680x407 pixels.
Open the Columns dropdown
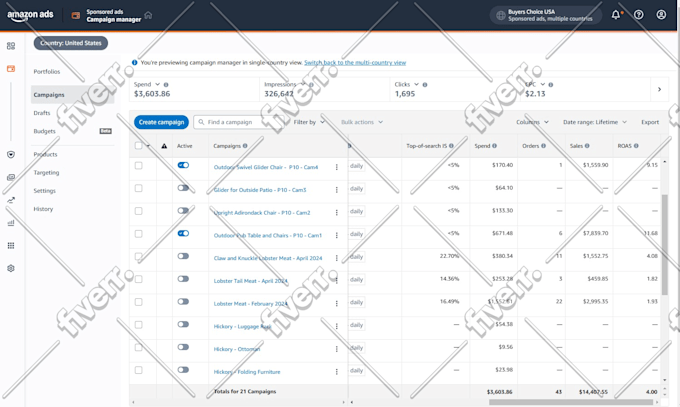coord(532,122)
